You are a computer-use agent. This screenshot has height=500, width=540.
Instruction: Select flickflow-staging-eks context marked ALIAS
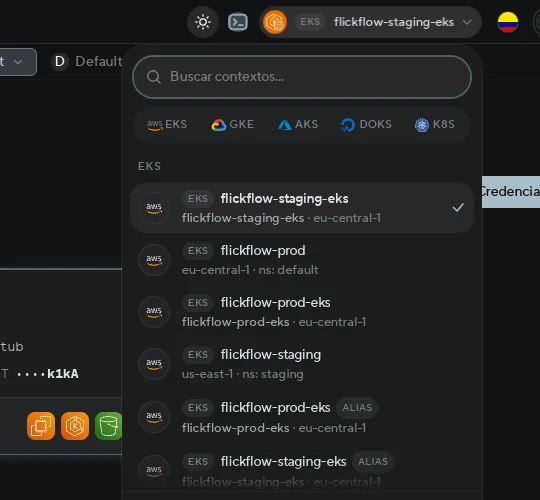302,471
